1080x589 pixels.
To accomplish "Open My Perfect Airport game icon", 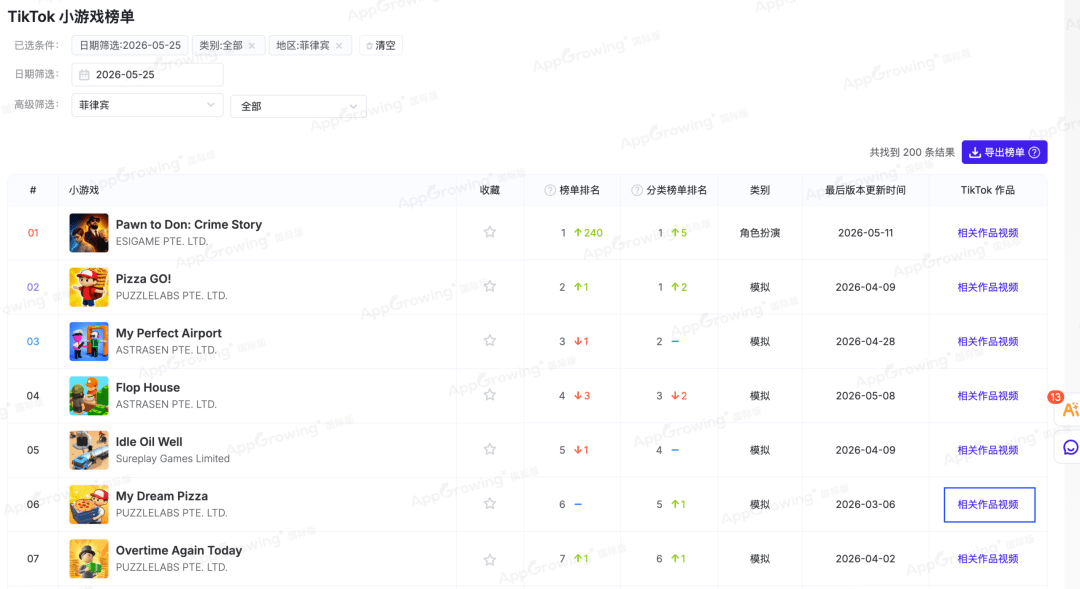I will (89, 342).
